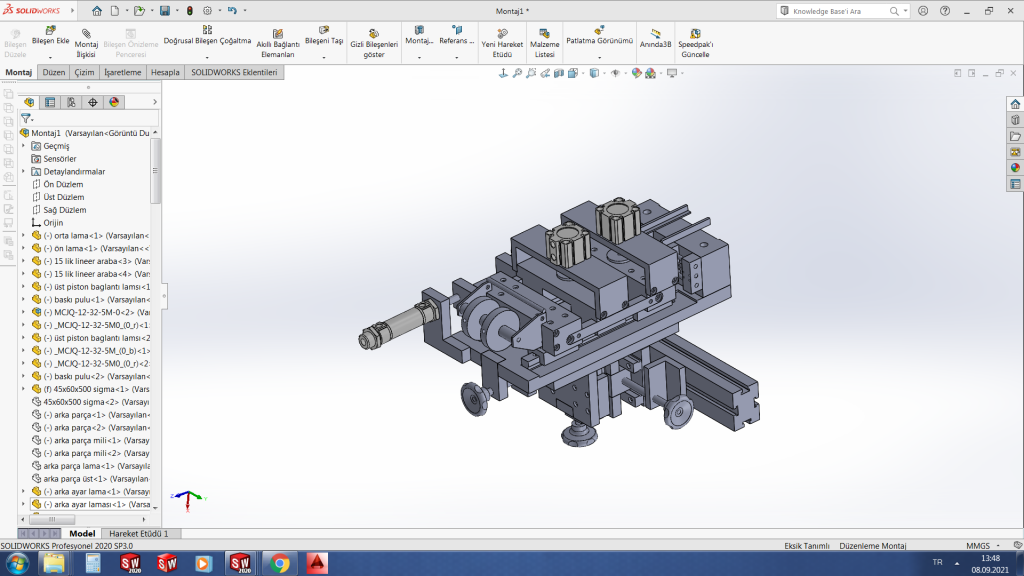Open the DisplayManager color ball tab
The width and height of the screenshot is (1024, 576).
coord(114,102)
